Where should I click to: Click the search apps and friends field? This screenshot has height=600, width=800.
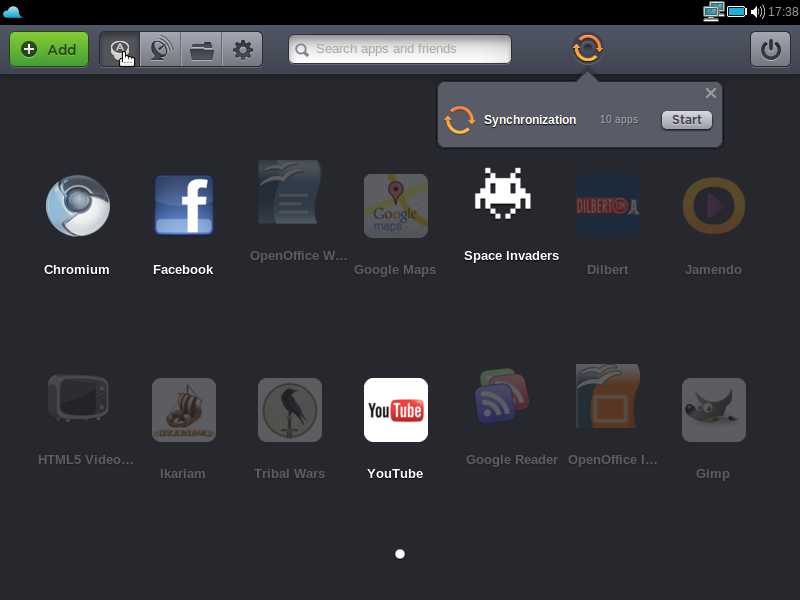pos(400,49)
